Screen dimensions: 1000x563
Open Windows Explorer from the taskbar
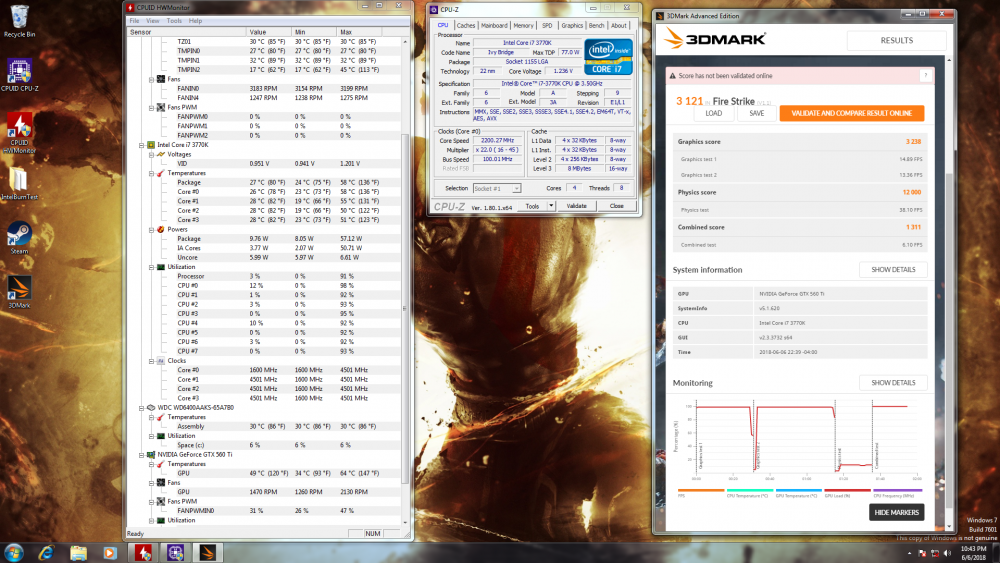tap(78, 553)
